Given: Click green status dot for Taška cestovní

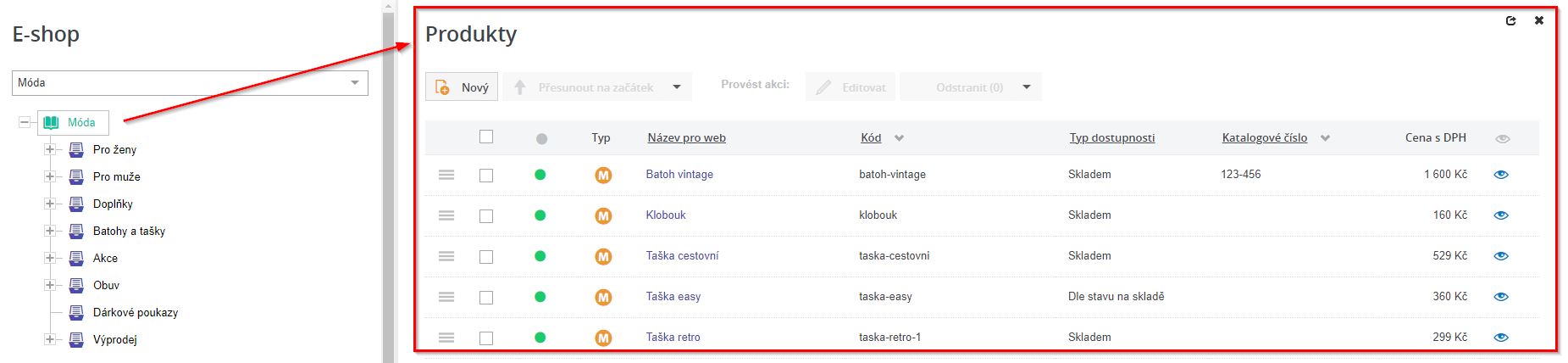Looking at the screenshot, I should (540, 256).
